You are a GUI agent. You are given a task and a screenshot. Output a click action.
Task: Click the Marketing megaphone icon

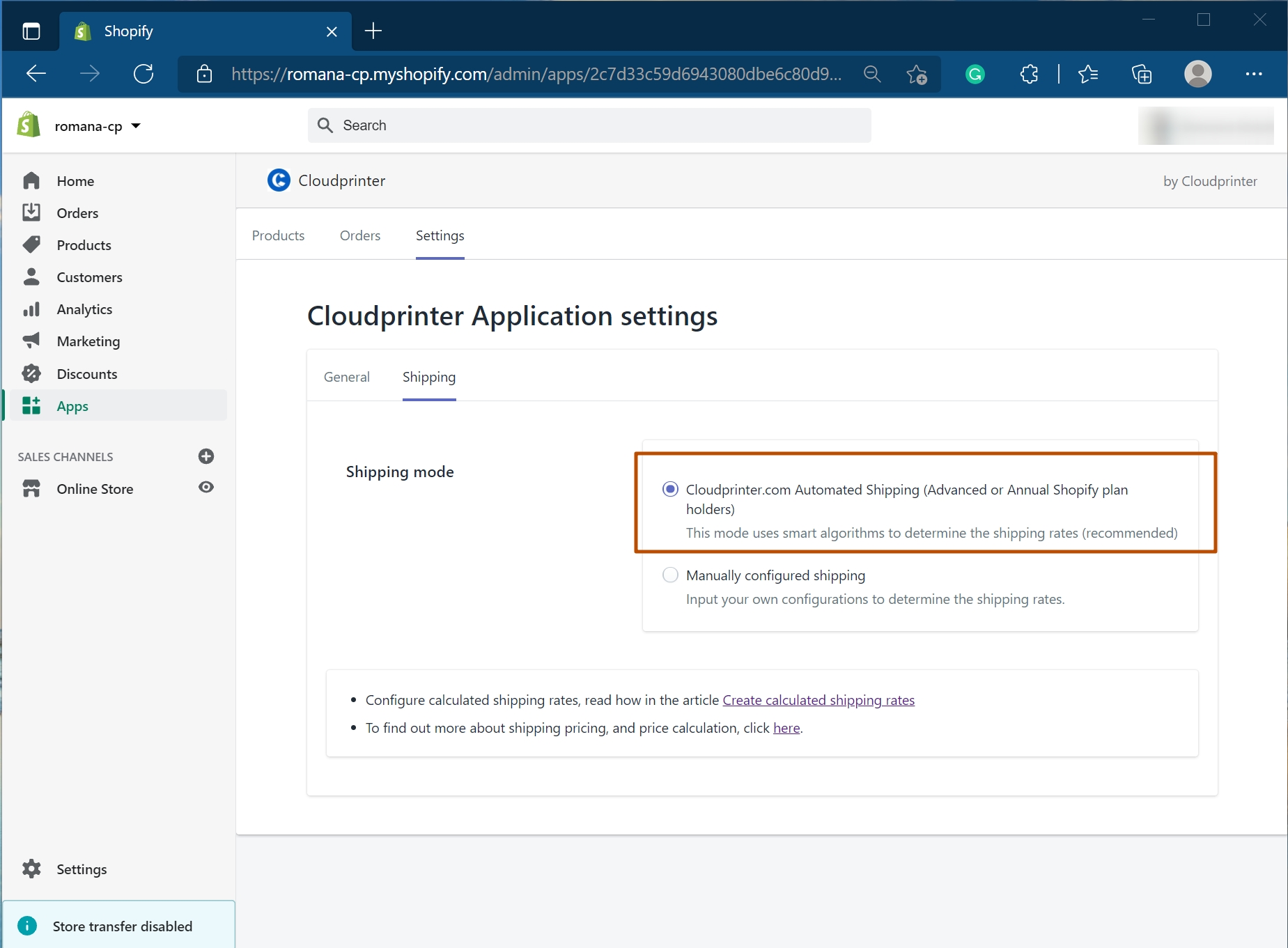pyautogui.click(x=31, y=341)
